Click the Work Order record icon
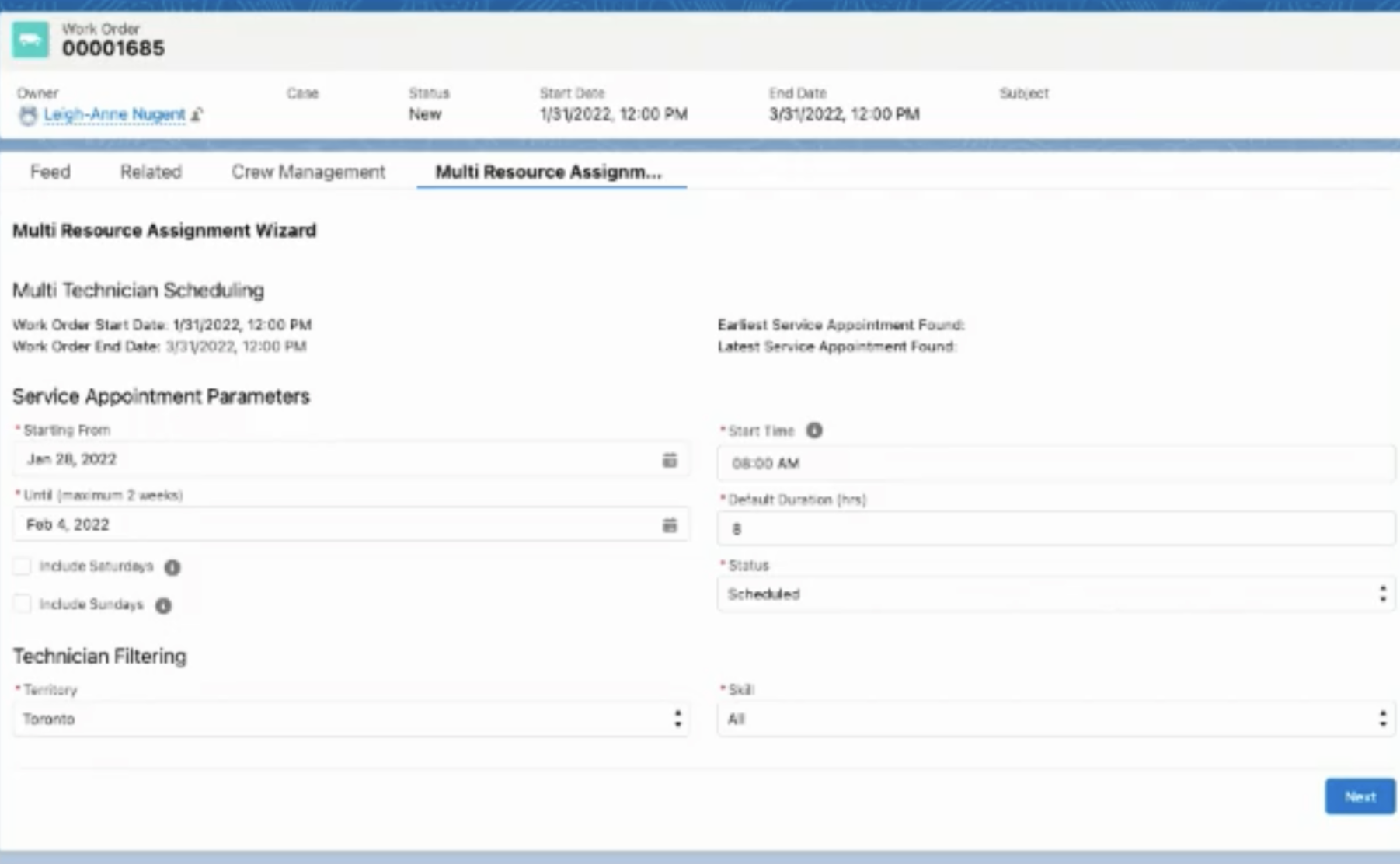1400x864 pixels. click(30, 40)
